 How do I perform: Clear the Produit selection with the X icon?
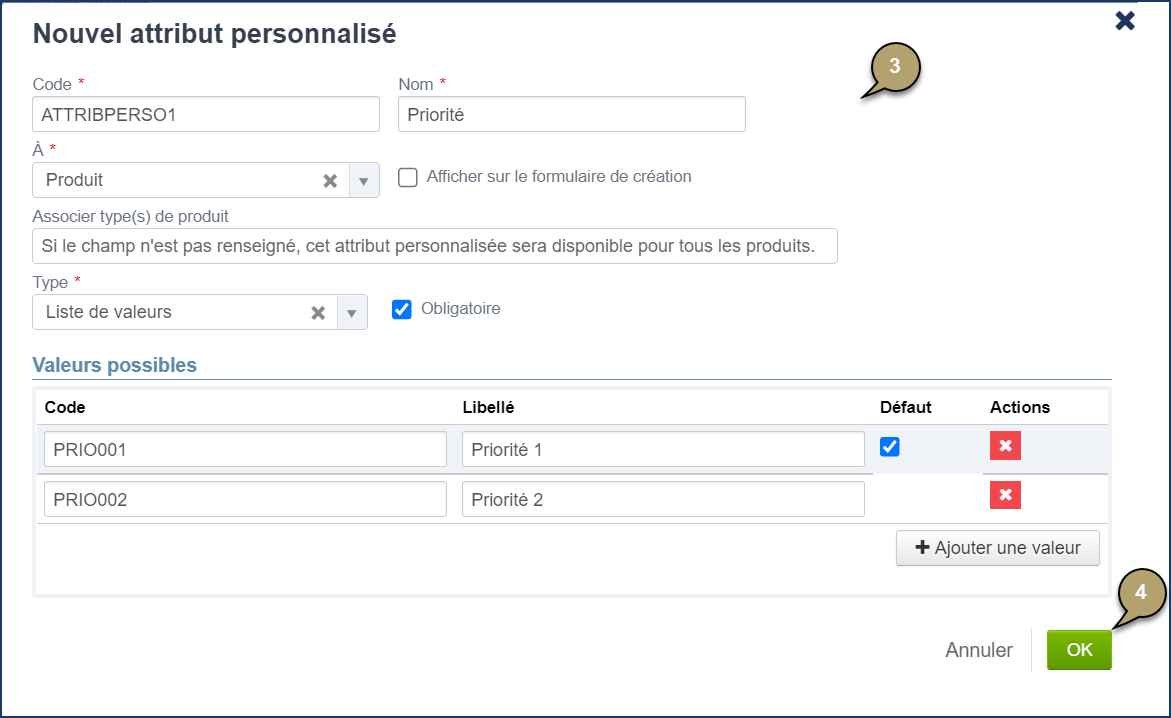330,180
